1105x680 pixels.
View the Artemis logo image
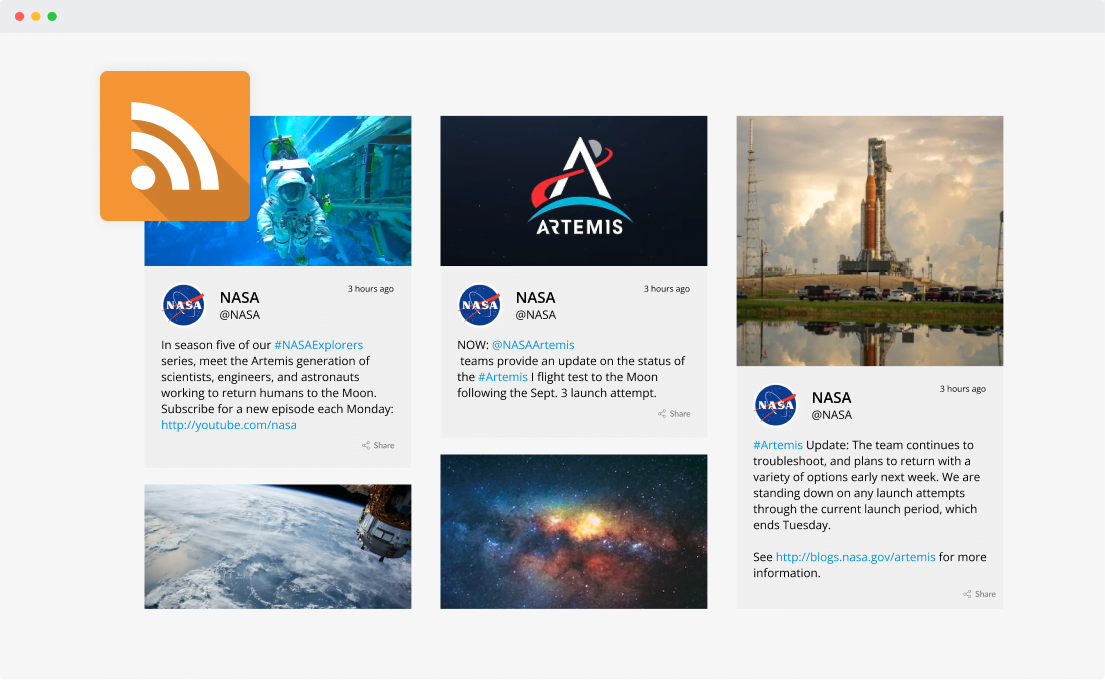574,191
